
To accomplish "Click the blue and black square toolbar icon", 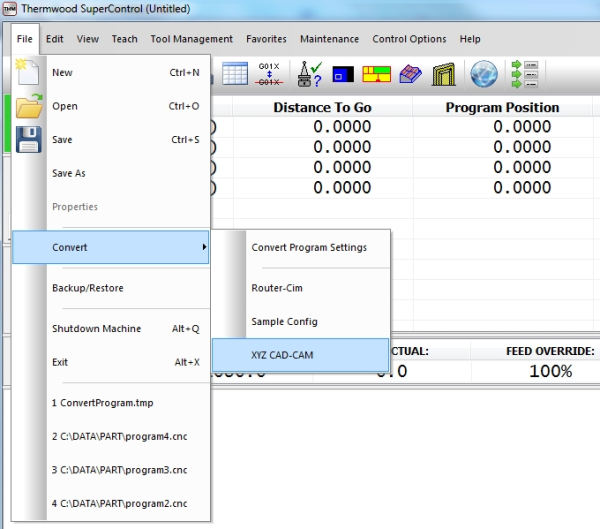I will coord(343,74).
